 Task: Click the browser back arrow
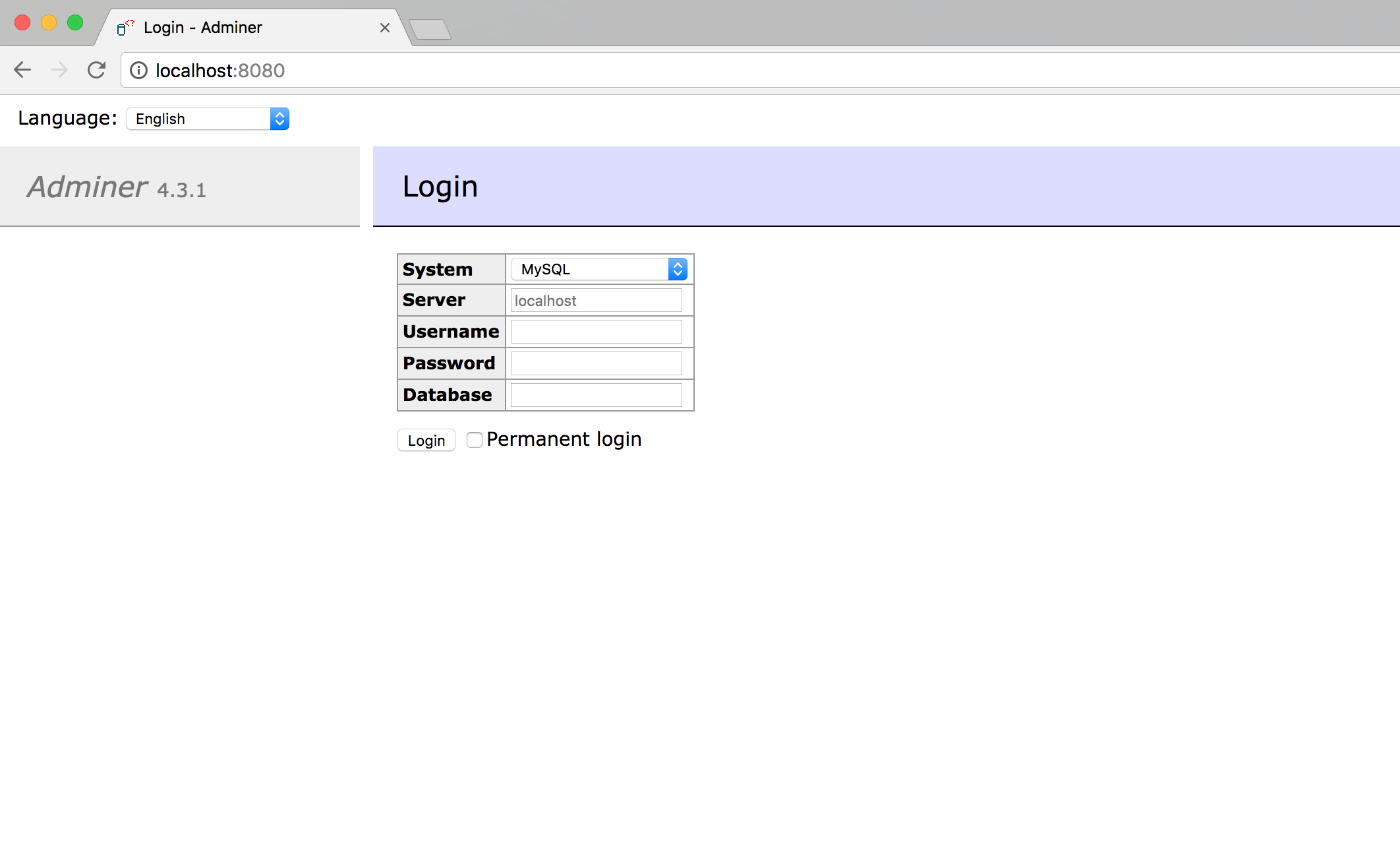(x=22, y=70)
